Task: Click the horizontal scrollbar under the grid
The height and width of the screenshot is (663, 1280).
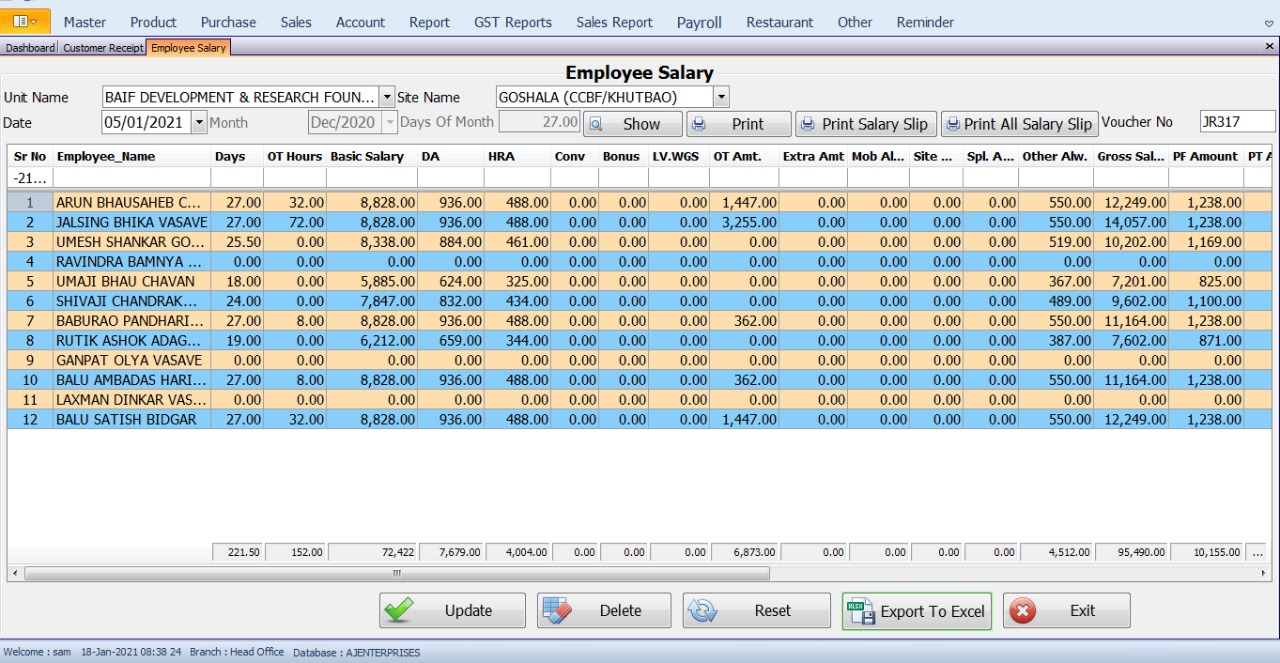Action: coord(397,574)
